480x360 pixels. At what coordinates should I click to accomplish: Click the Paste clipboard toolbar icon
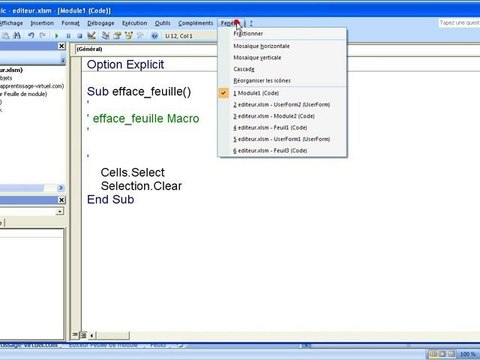6,35
